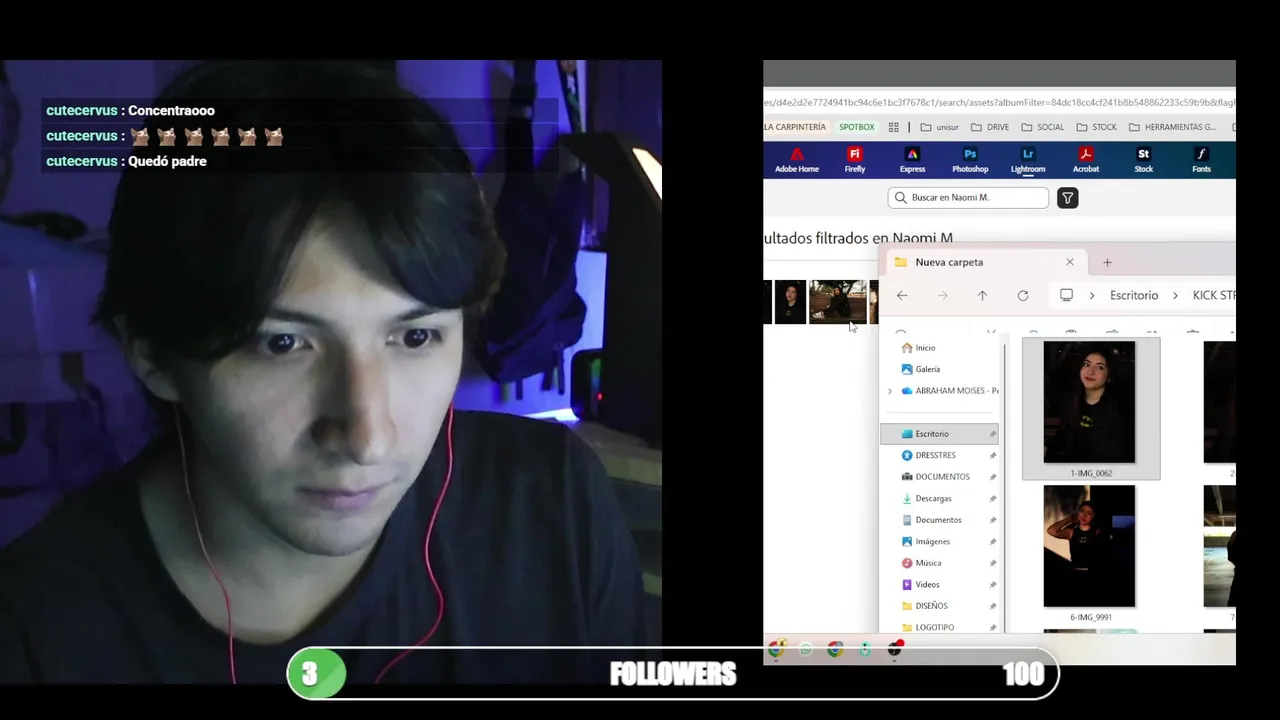The image size is (1280, 720).
Task: Open Firefly from the Adobe app bar
Action: [x=855, y=160]
